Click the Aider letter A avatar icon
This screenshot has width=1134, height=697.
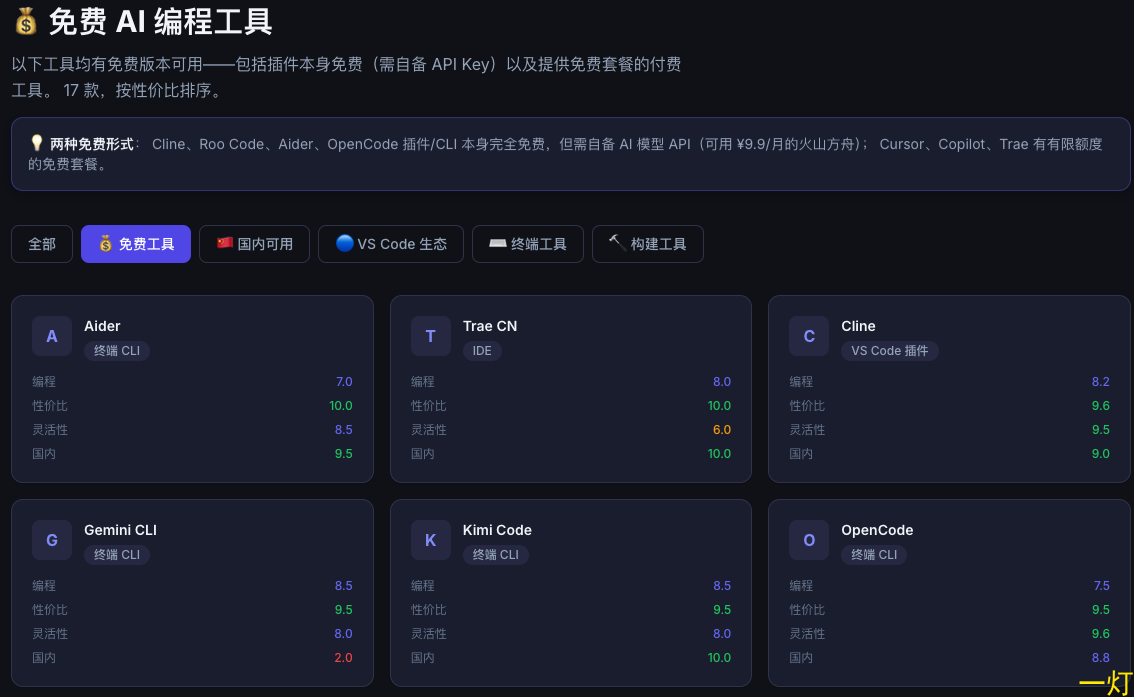click(51, 336)
